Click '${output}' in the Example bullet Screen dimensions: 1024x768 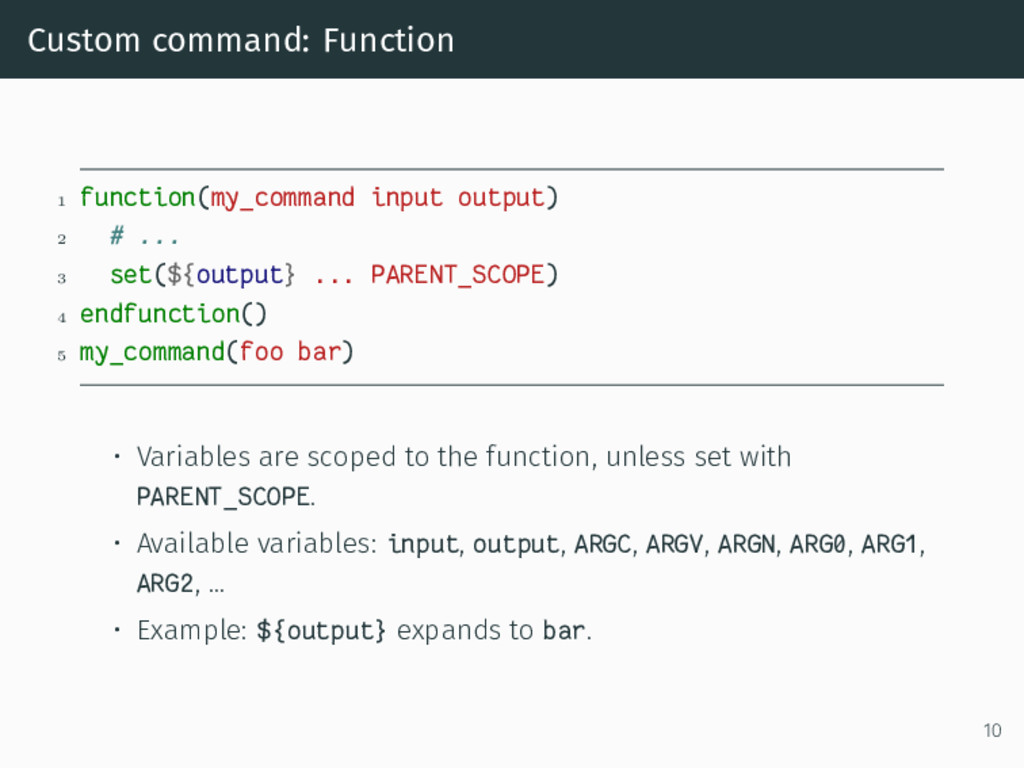[321, 631]
